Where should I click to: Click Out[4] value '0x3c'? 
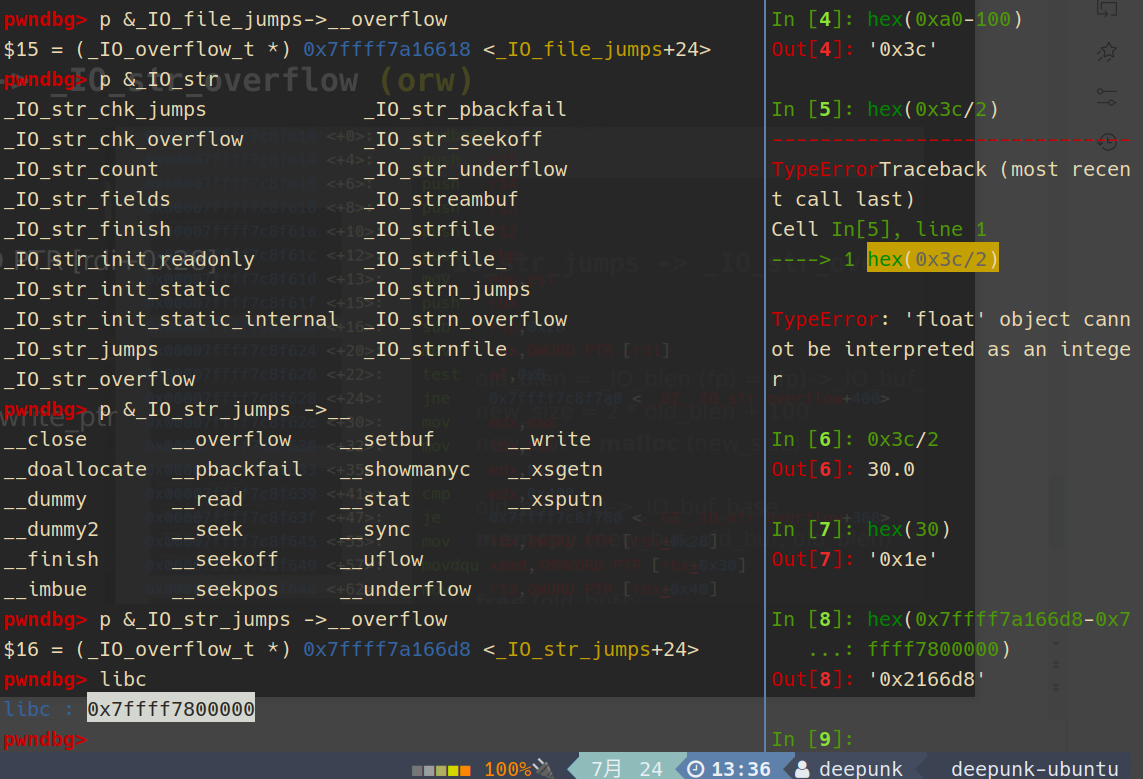[902, 49]
